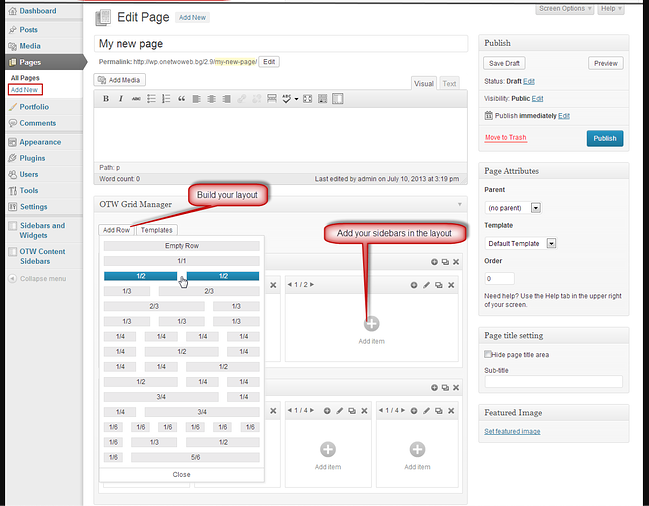Choose the 5/6 column layout option
649x506 pixels.
pos(195,457)
